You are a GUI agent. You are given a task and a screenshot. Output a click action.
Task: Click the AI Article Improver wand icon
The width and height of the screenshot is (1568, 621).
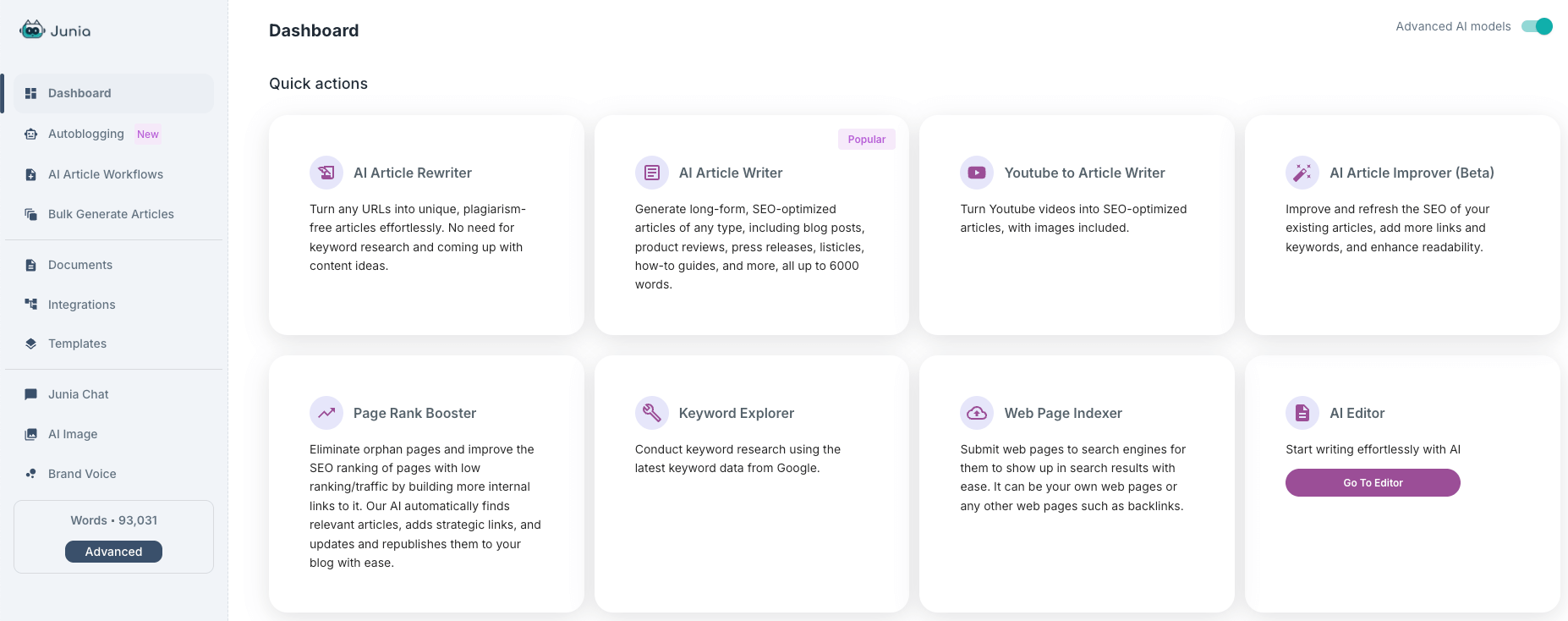(1302, 173)
